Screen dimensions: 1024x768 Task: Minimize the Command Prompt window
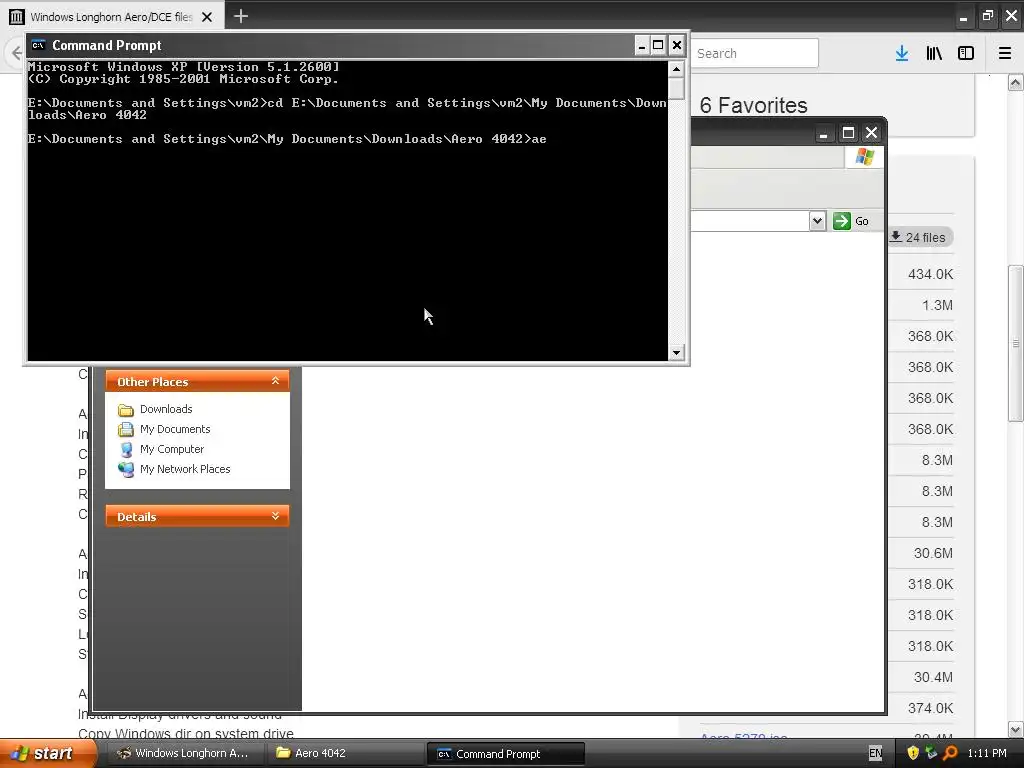641,45
